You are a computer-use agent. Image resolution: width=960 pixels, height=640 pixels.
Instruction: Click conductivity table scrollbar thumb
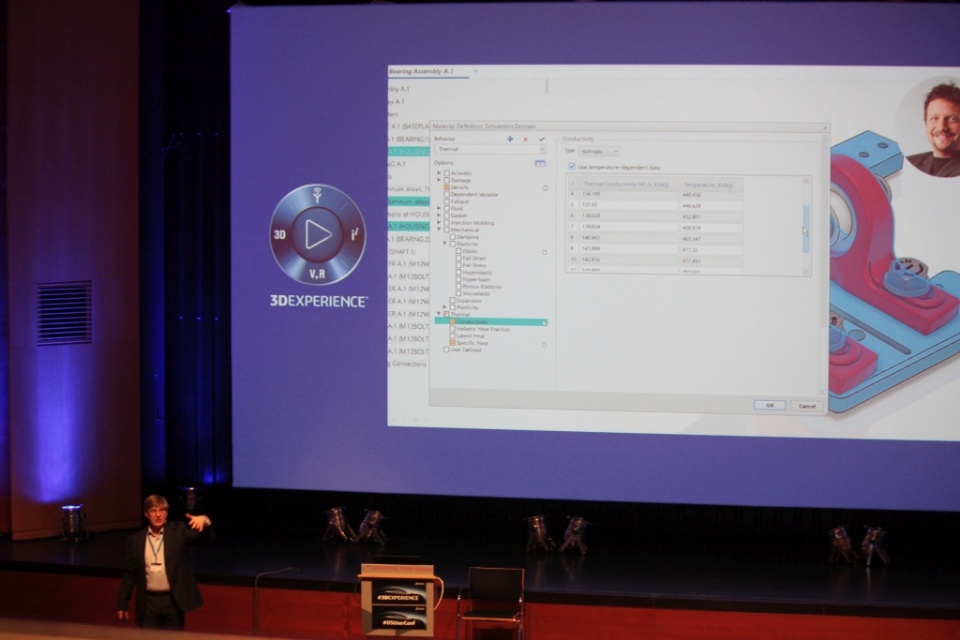point(806,229)
